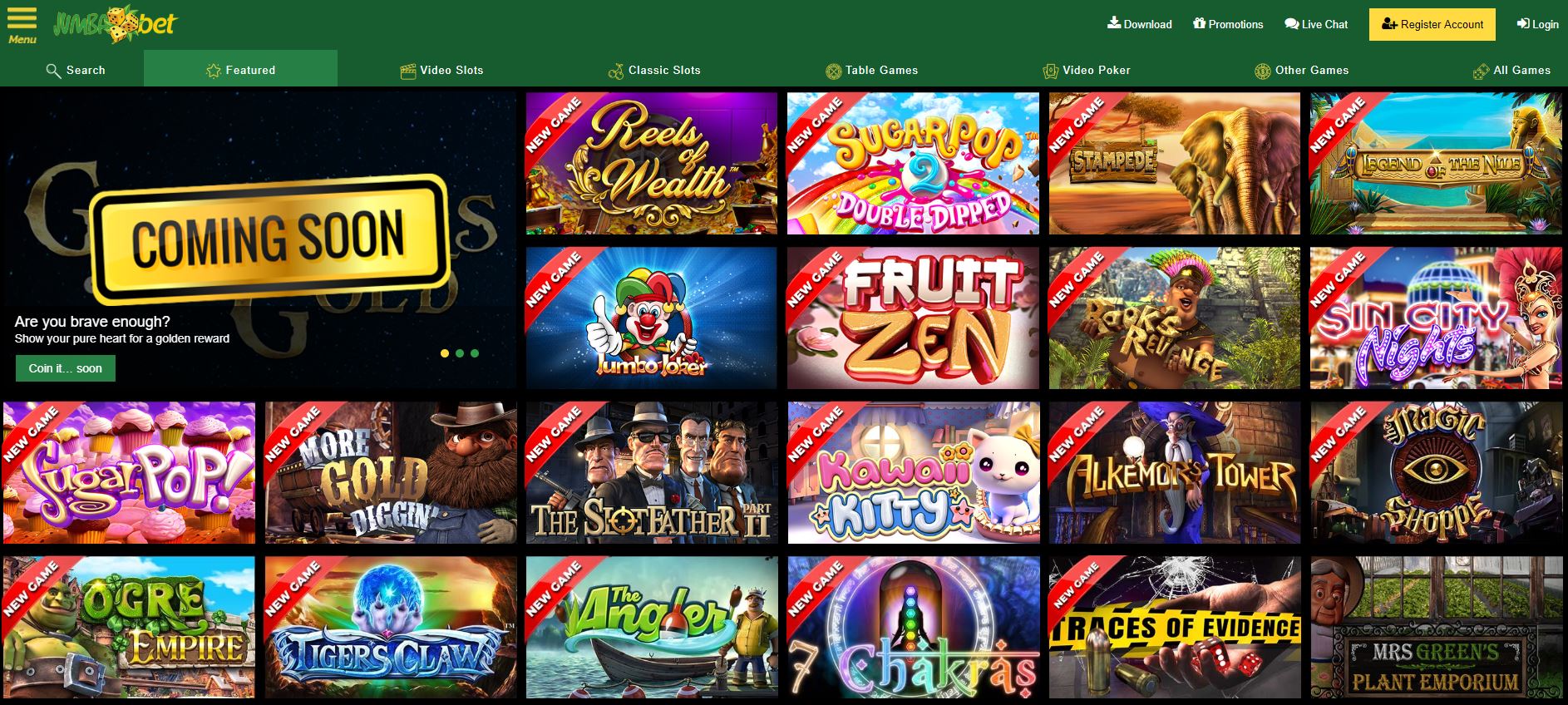Click the Download icon in header
Screen dimensions: 1568x705
(1114, 23)
